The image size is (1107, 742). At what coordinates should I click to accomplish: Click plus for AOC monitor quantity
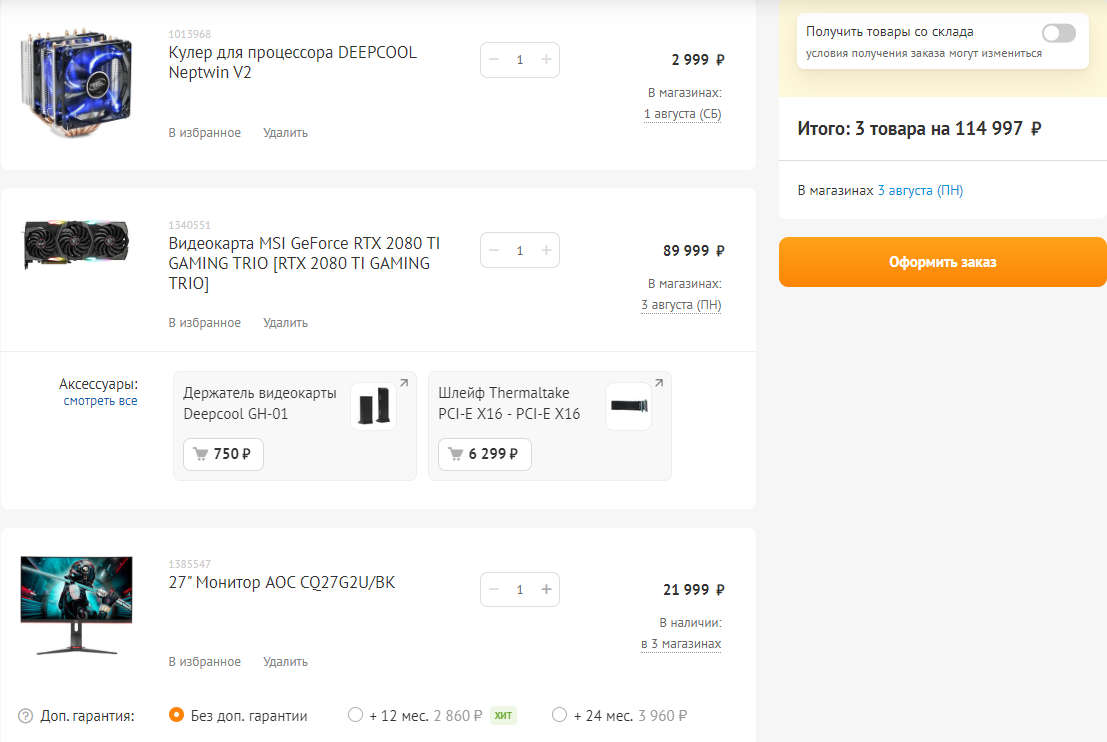pyautogui.click(x=546, y=590)
